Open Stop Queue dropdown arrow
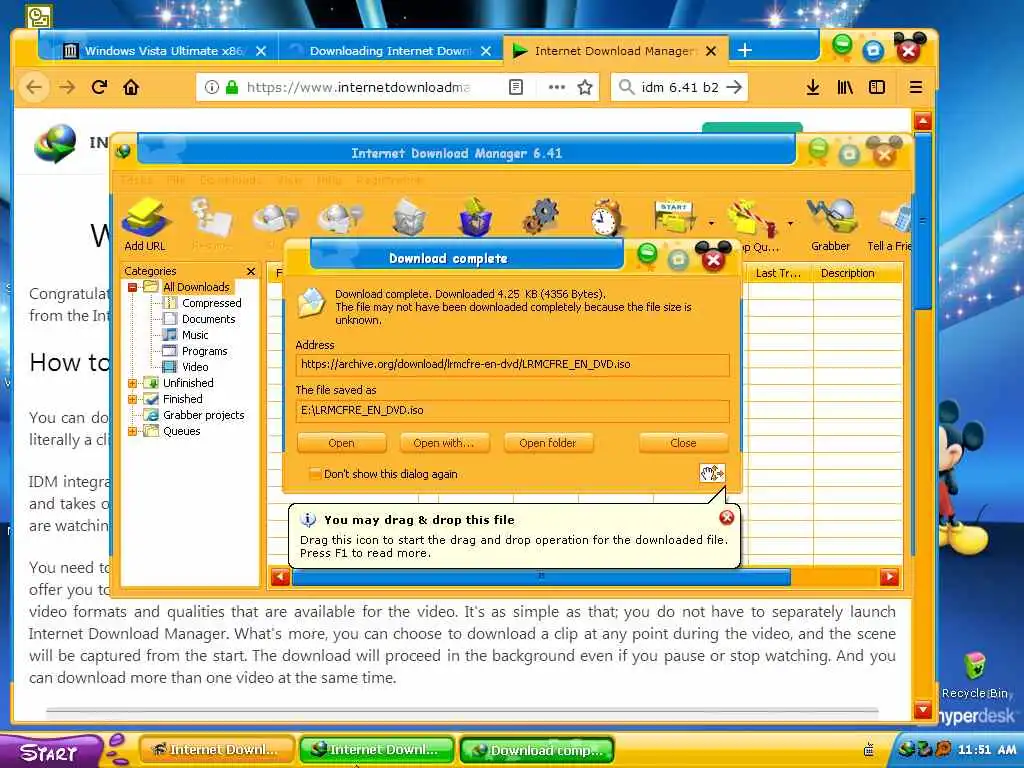 pos(790,223)
